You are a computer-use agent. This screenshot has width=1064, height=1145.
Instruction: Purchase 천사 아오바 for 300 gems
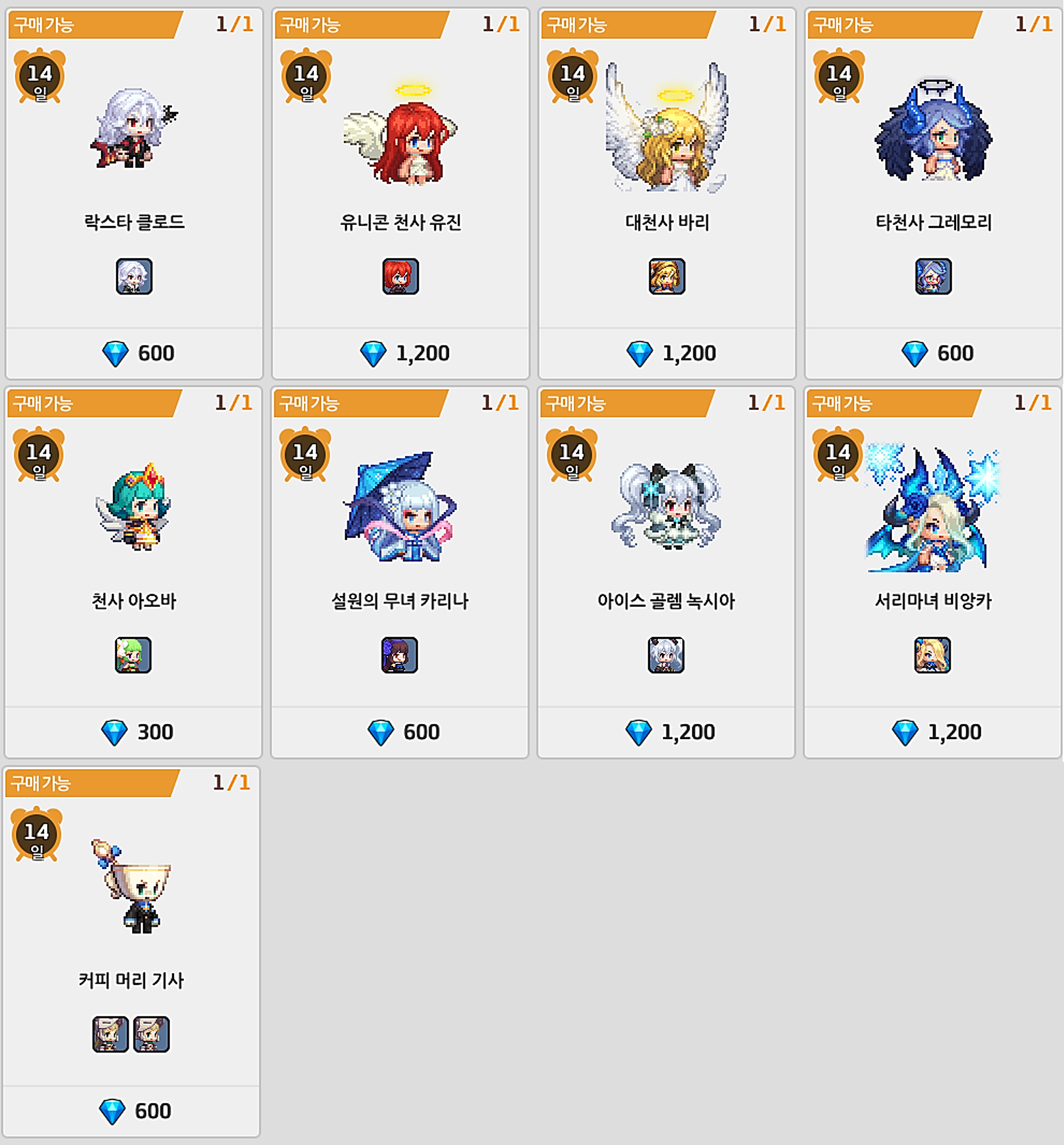point(133,731)
